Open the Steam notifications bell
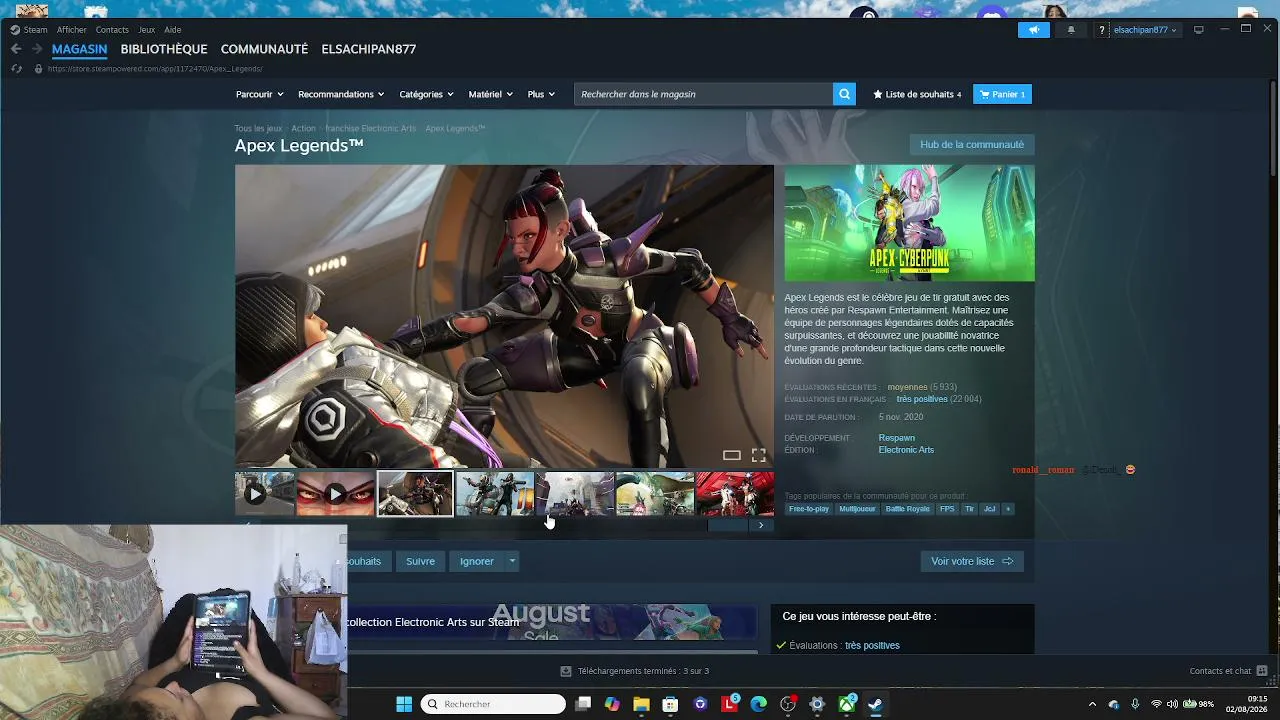Image resolution: width=1280 pixels, height=720 pixels. coord(1071,30)
